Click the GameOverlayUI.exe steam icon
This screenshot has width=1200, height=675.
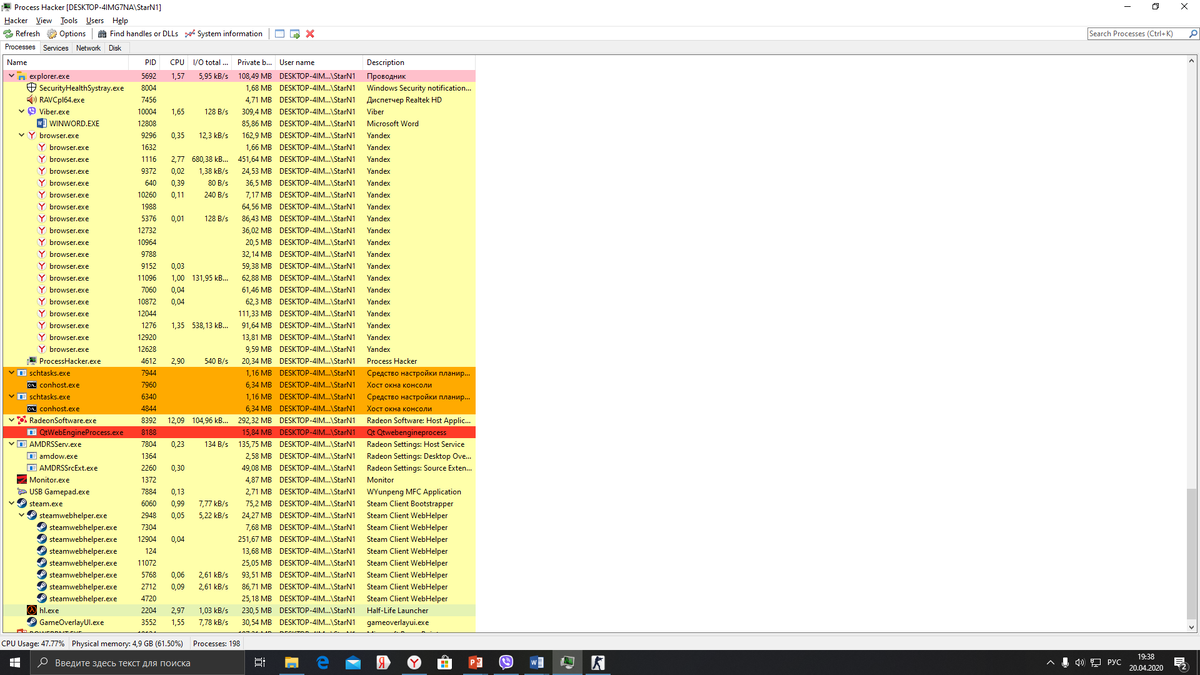[32, 622]
